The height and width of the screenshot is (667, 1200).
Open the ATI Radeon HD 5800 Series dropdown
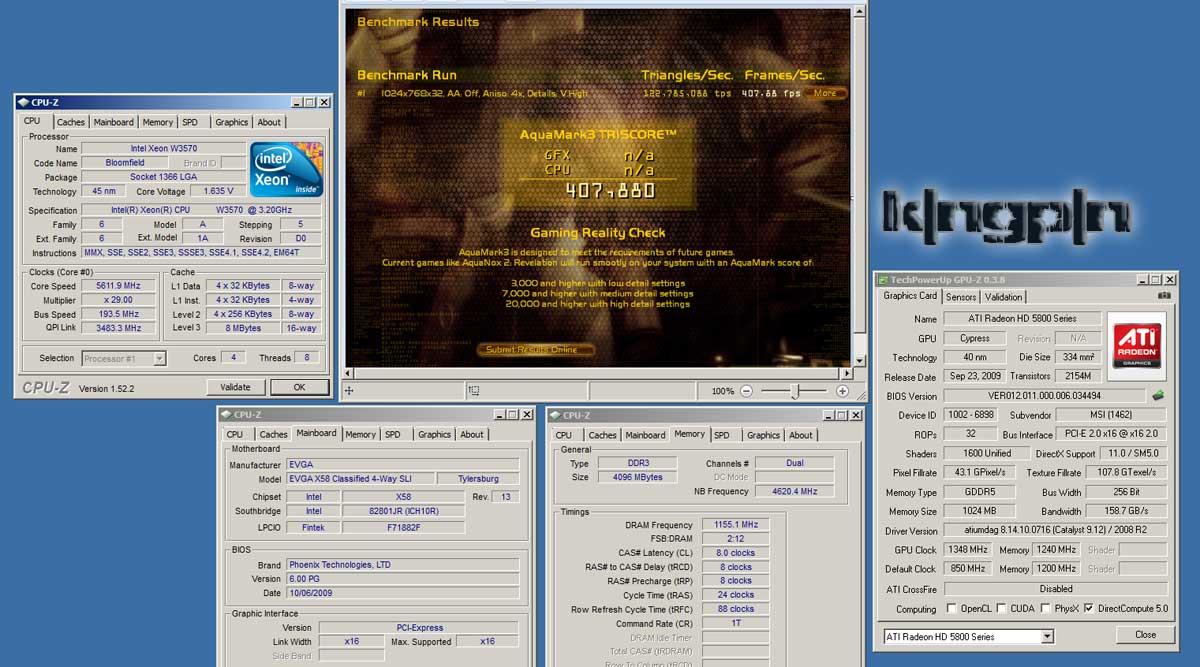coord(969,636)
